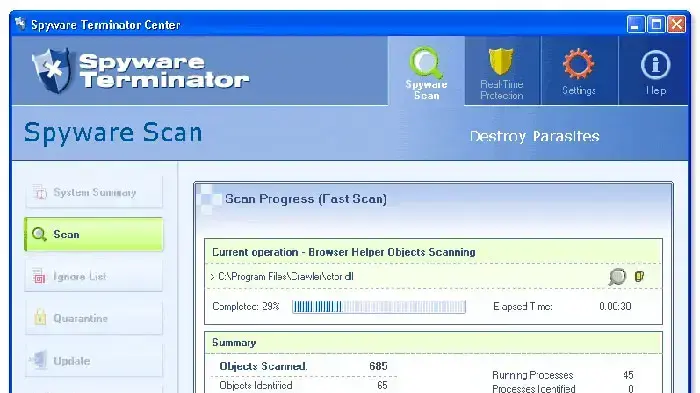Click the elapsed time value 0:00:30

point(615,306)
